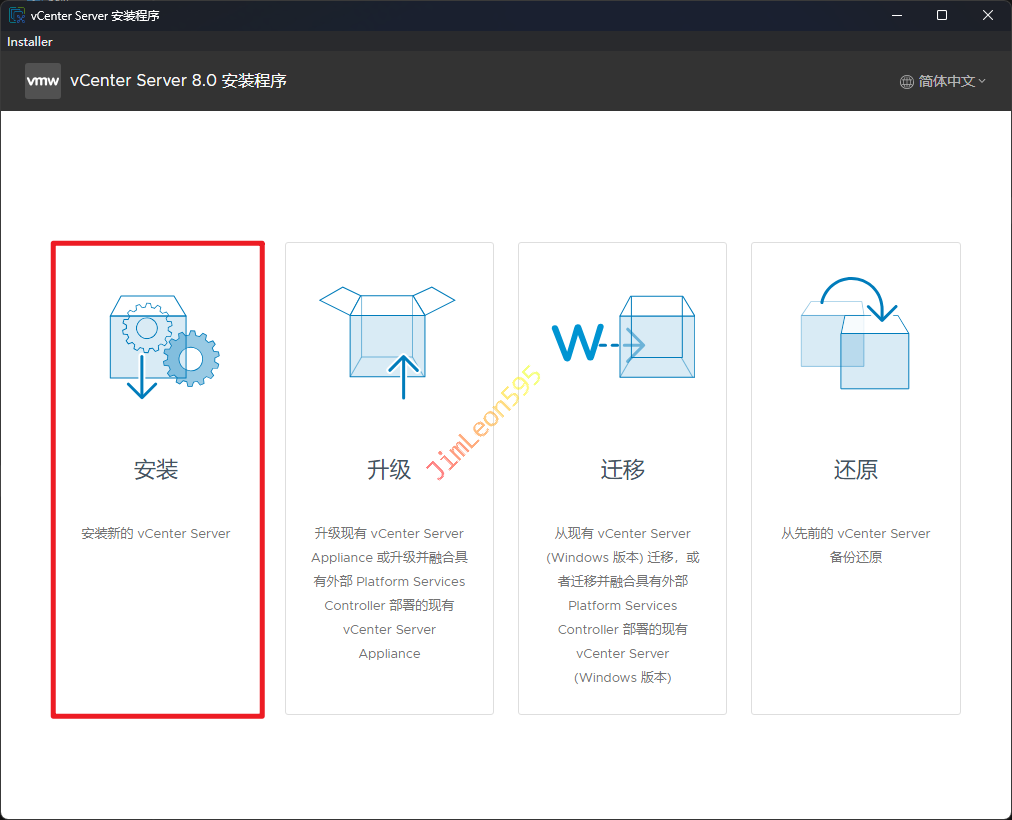The height and width of the screenshot is (820, 1012).
Task: Choose the 升级 heading text
Action: tap(389, 469)
